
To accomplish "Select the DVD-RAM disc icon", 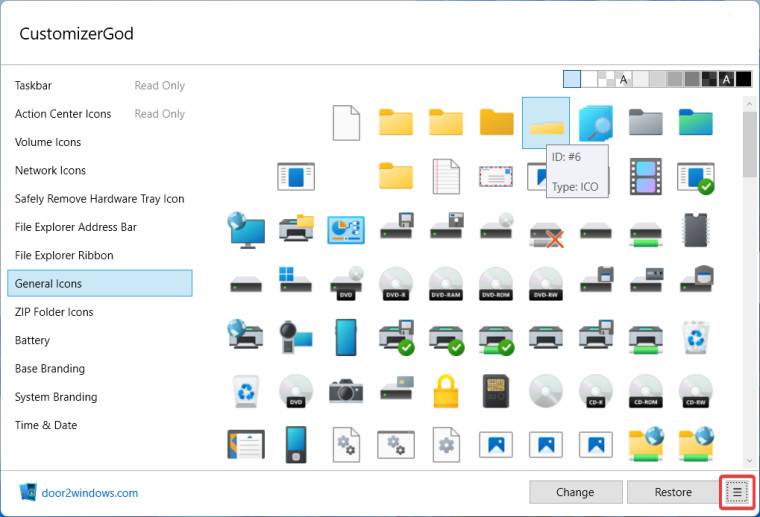I will pos(446,283).
